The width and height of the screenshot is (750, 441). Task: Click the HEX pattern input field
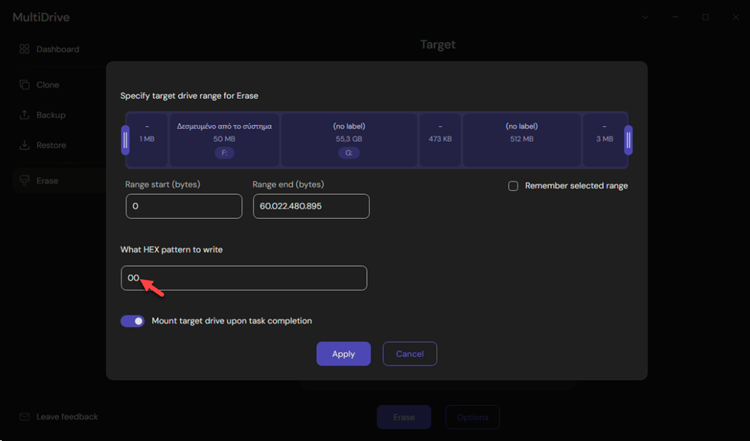pyautogui.click(x=244, y=278)
